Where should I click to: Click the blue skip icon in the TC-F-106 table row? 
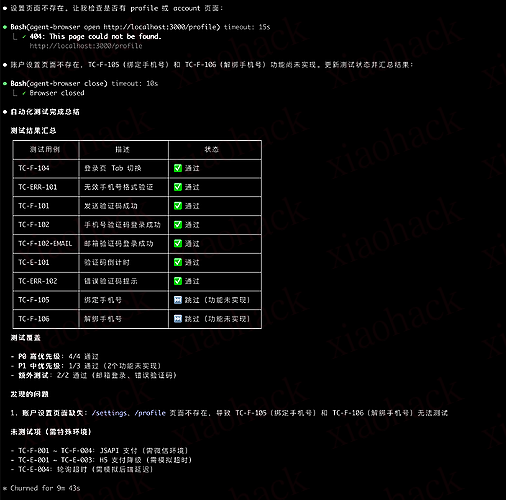(178, 319)
